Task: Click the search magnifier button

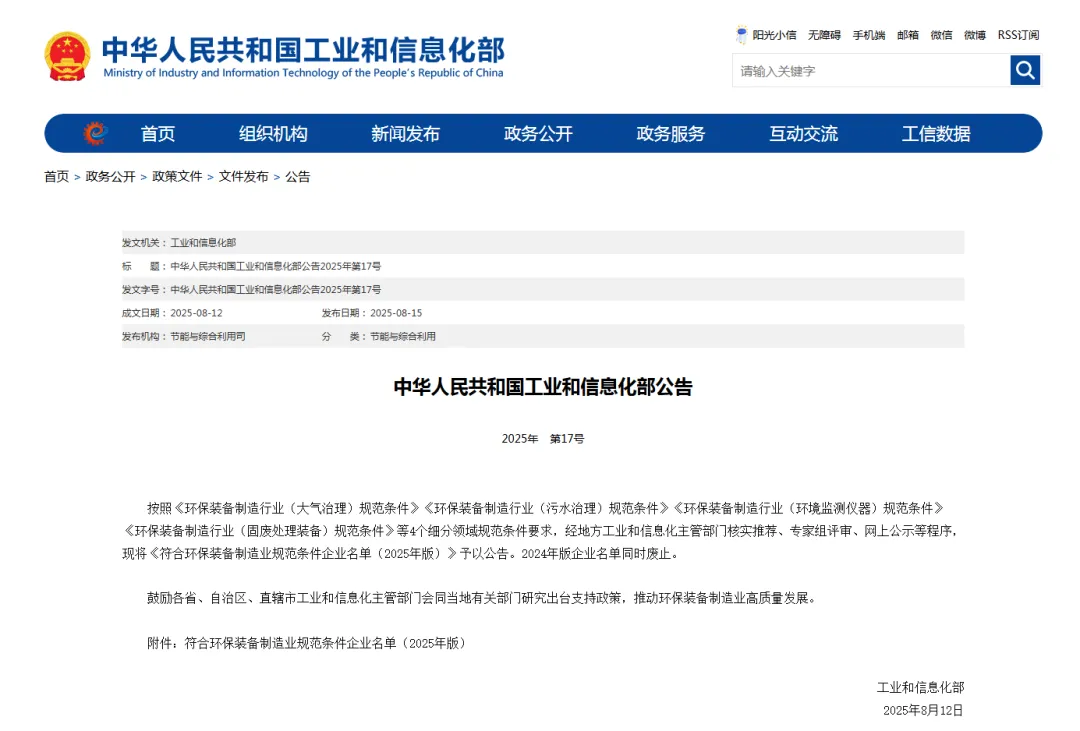Action: pos(1025,70)
